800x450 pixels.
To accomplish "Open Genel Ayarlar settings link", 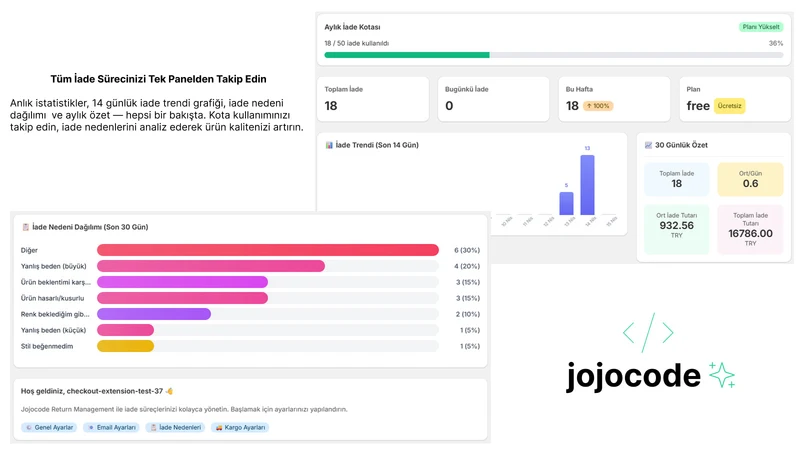I will (49, 428).
